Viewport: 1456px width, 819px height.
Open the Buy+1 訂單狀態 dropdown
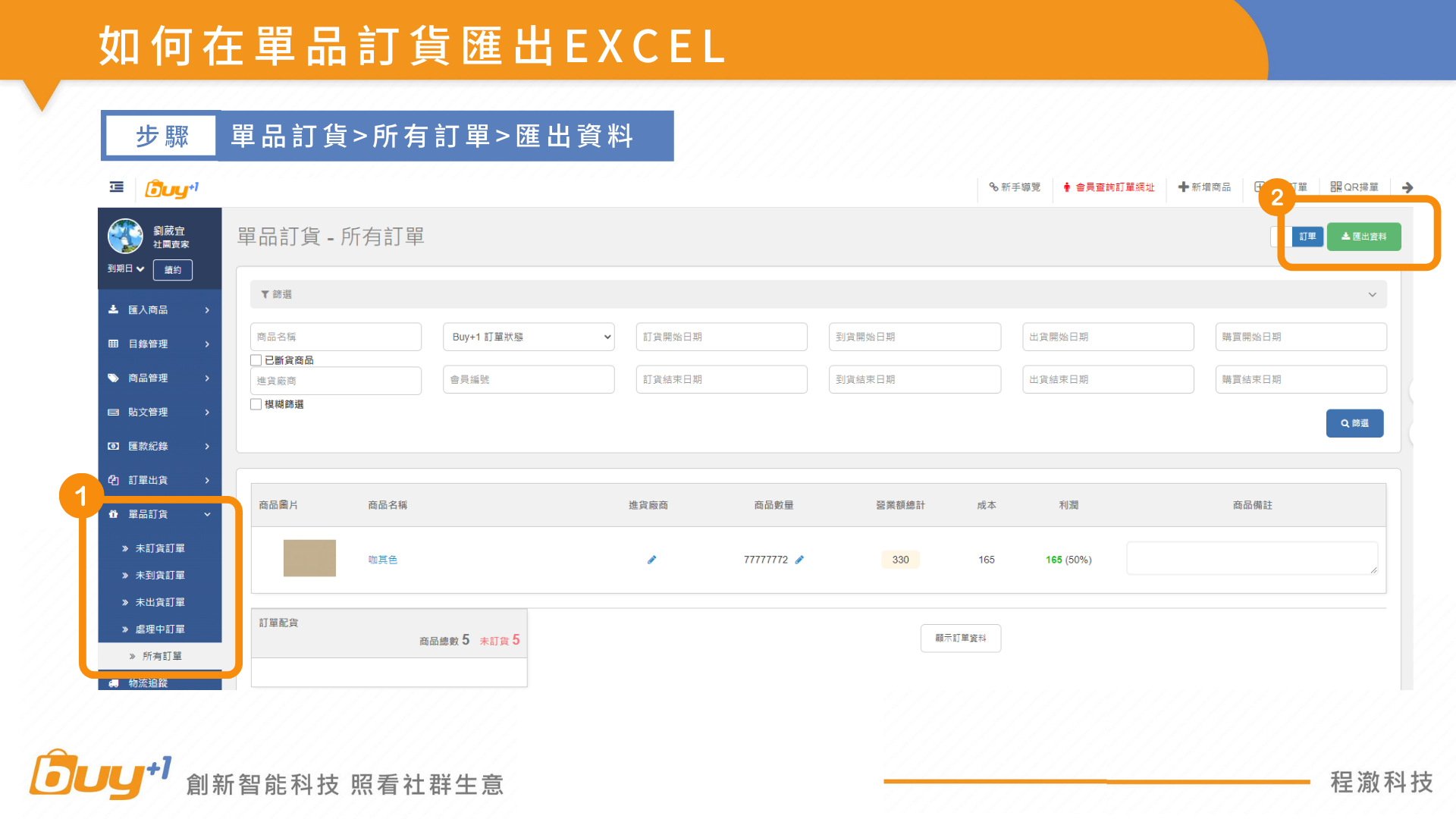click(529, 337)
